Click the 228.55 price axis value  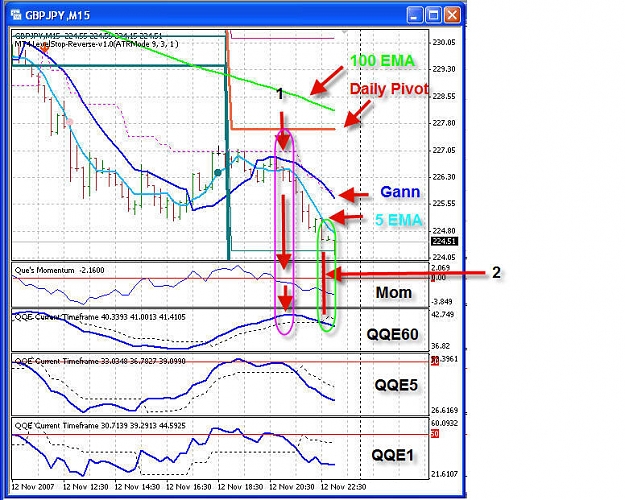[x=444, y=96]
